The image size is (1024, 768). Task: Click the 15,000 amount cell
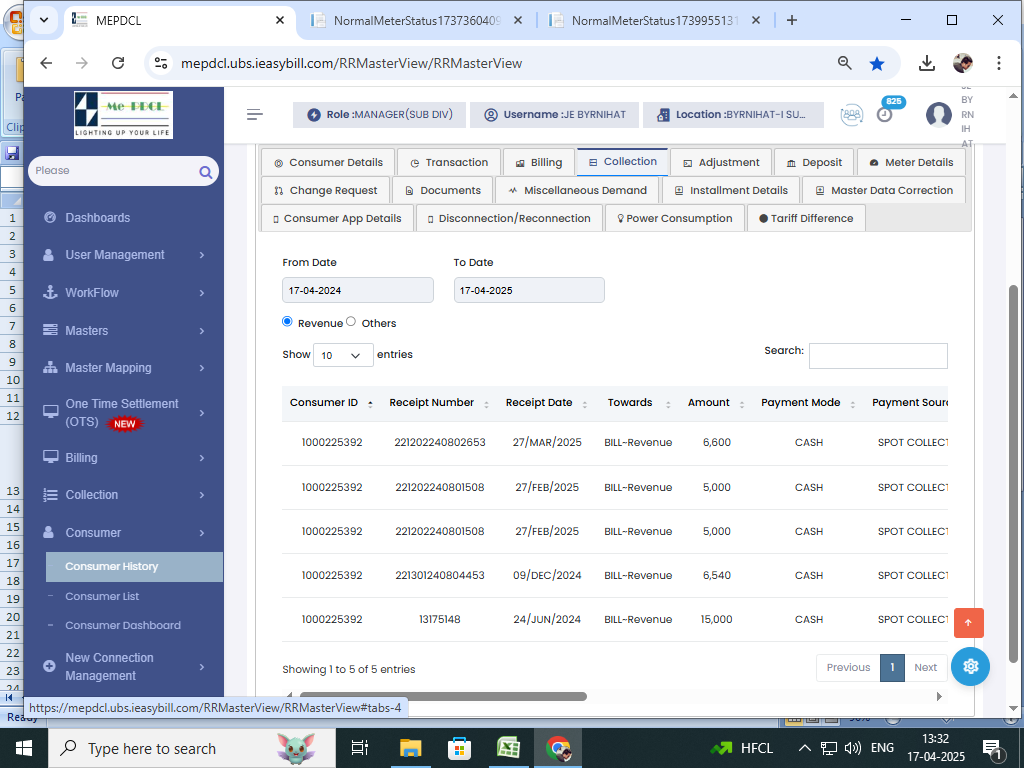click(x=716, y=619)
